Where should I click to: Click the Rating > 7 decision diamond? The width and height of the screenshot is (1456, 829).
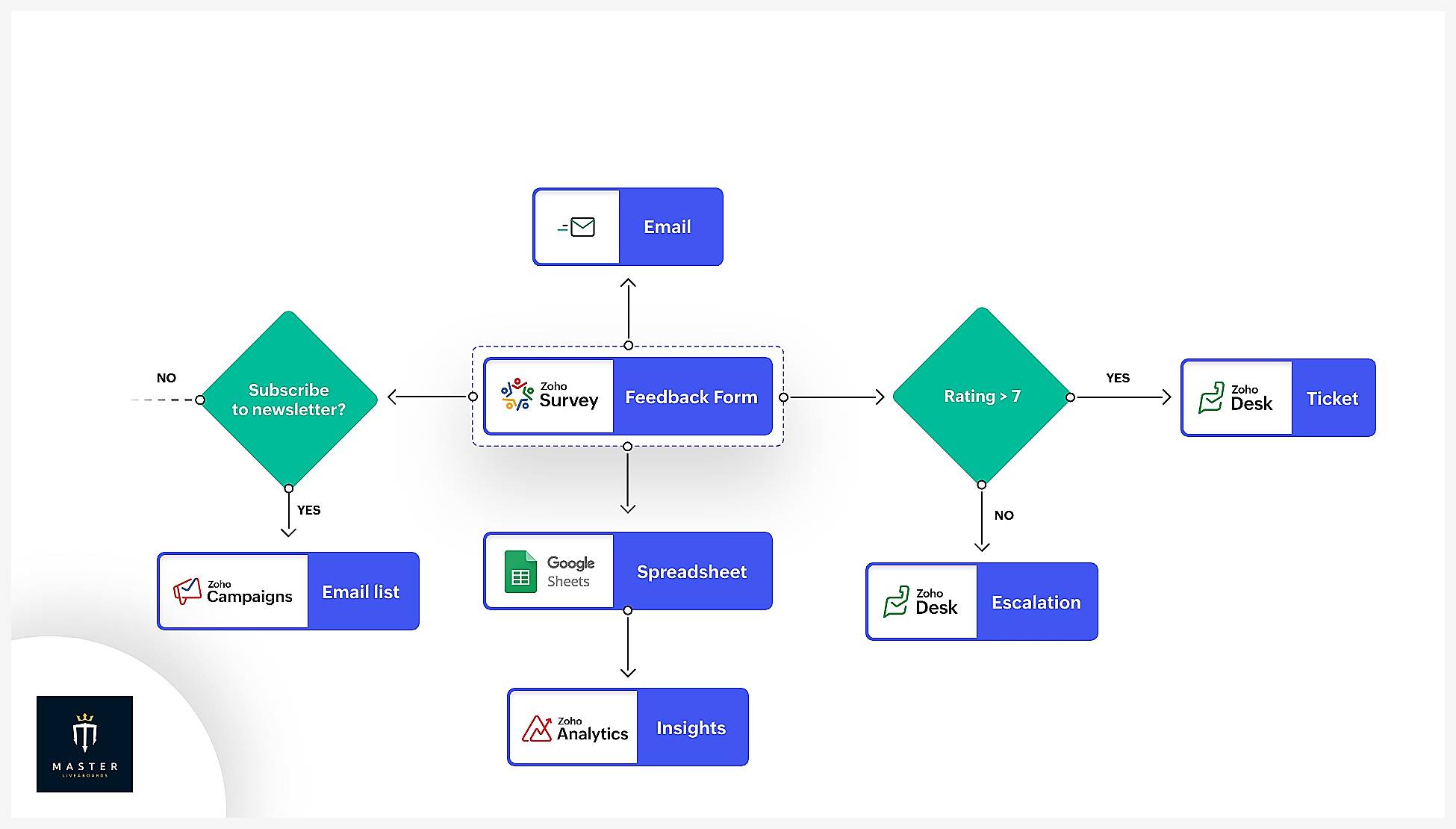pyautogui.click(x=982, y=396)
